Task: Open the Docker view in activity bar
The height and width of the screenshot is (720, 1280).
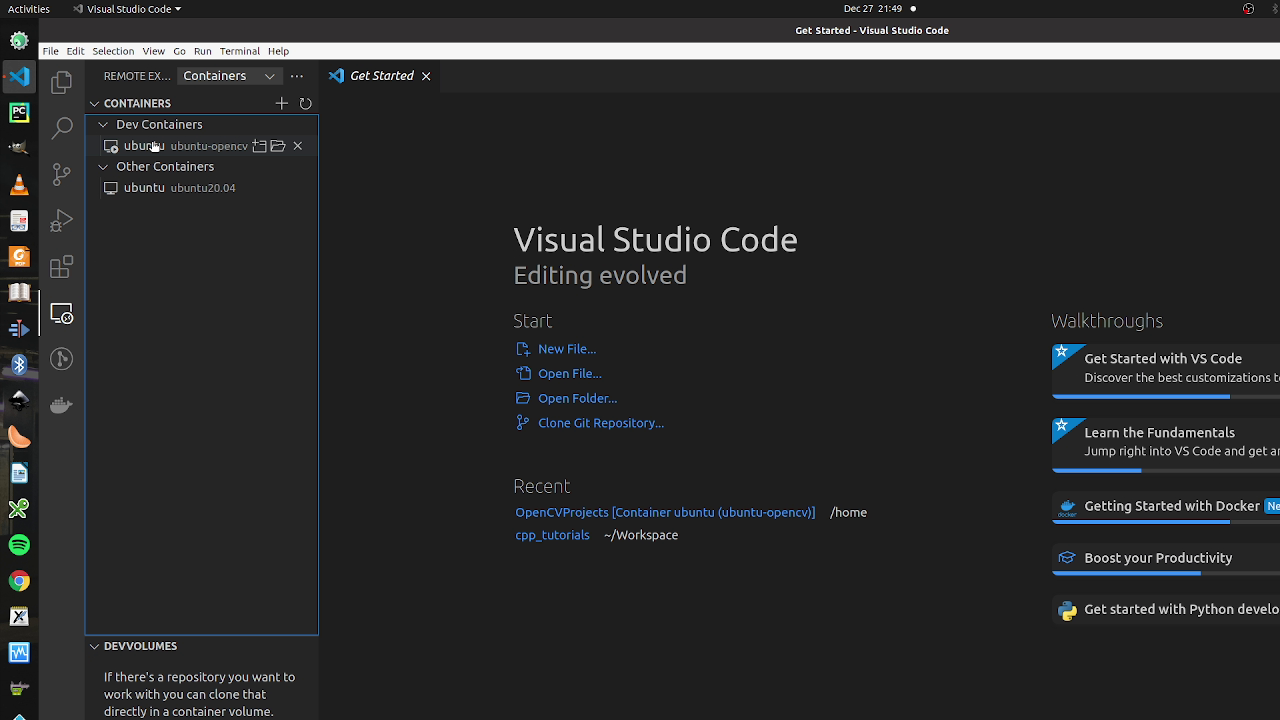Action: pos(62,405)
